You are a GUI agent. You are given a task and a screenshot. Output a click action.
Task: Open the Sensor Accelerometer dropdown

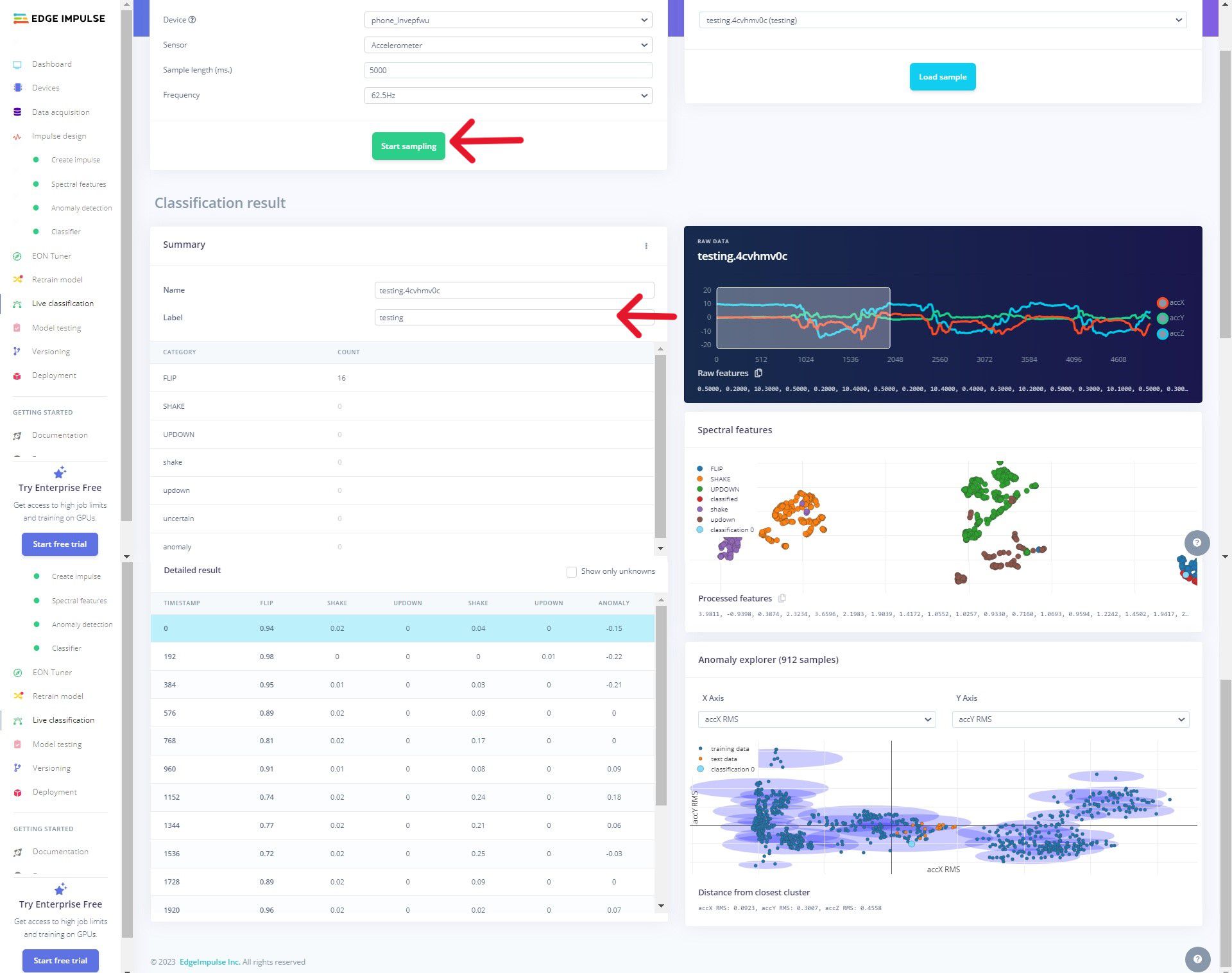point(508,46)
